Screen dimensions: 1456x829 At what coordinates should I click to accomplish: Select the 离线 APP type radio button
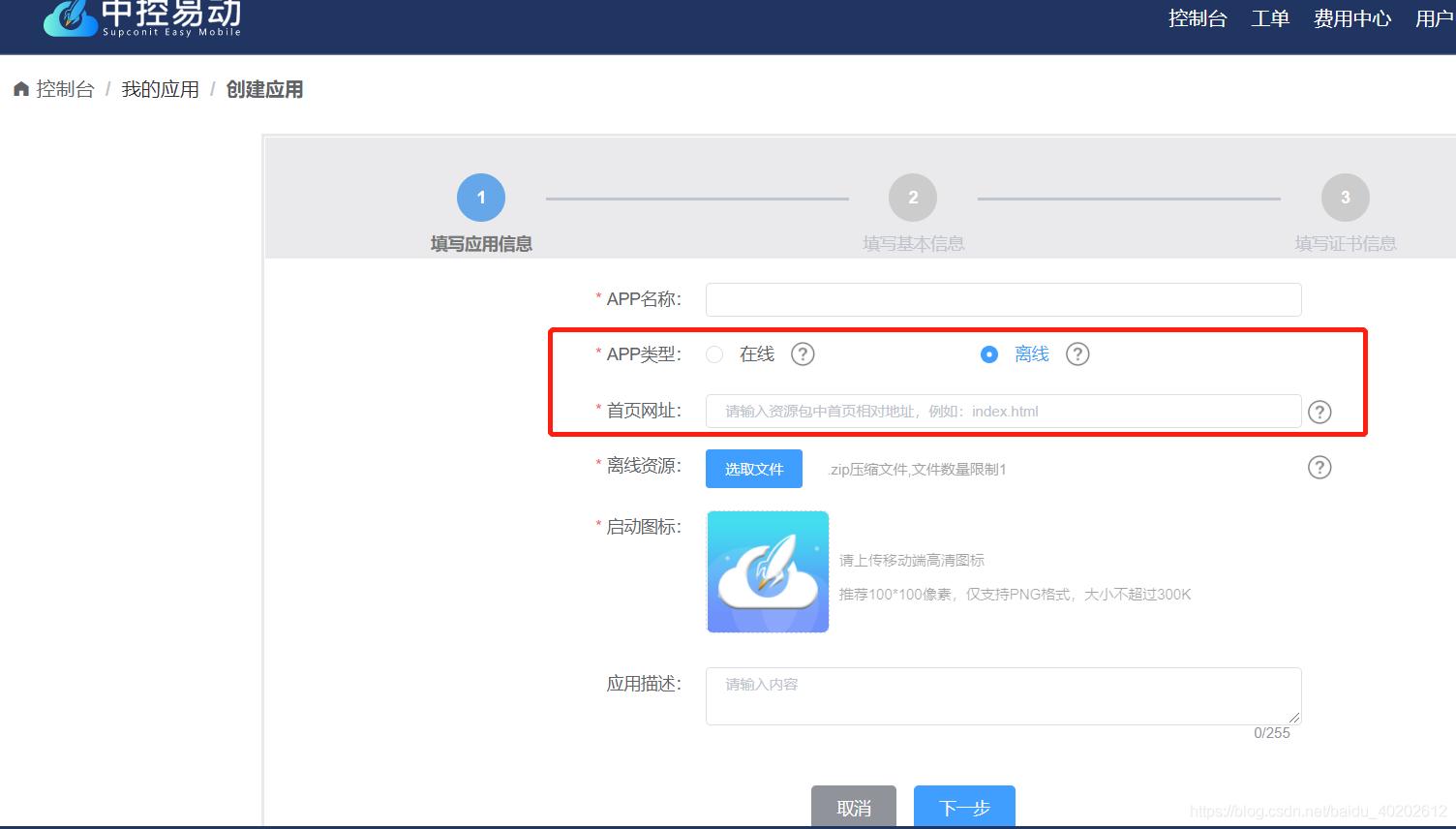988,354
